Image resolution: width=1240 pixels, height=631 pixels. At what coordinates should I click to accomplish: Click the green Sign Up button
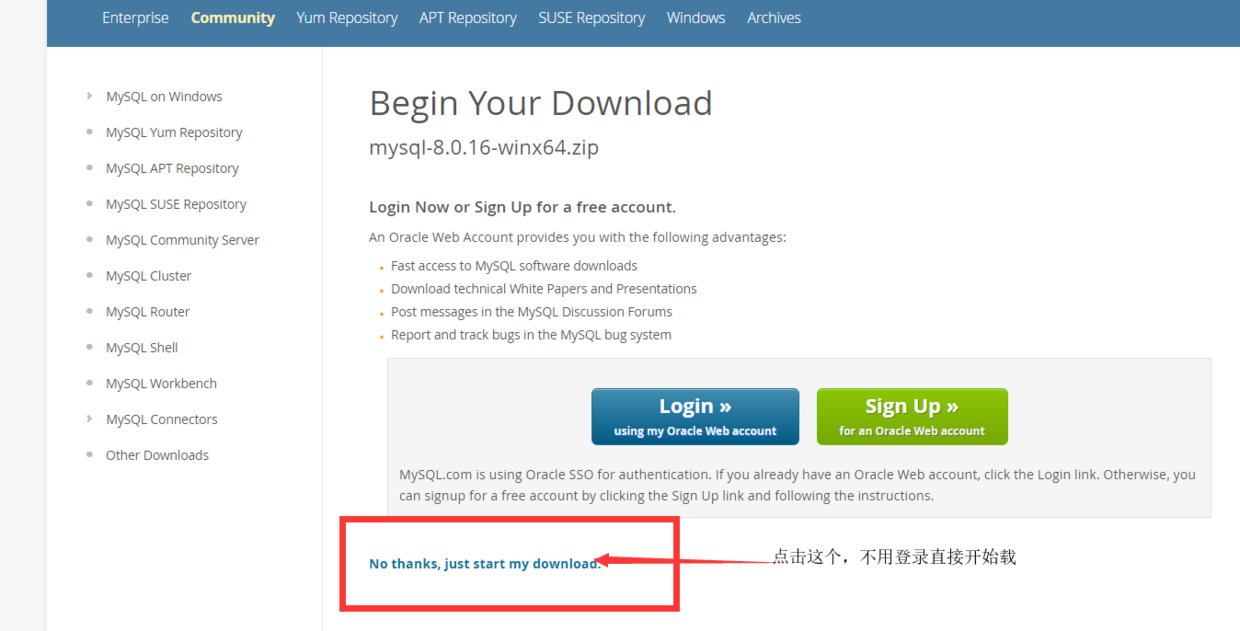(912, 416)
